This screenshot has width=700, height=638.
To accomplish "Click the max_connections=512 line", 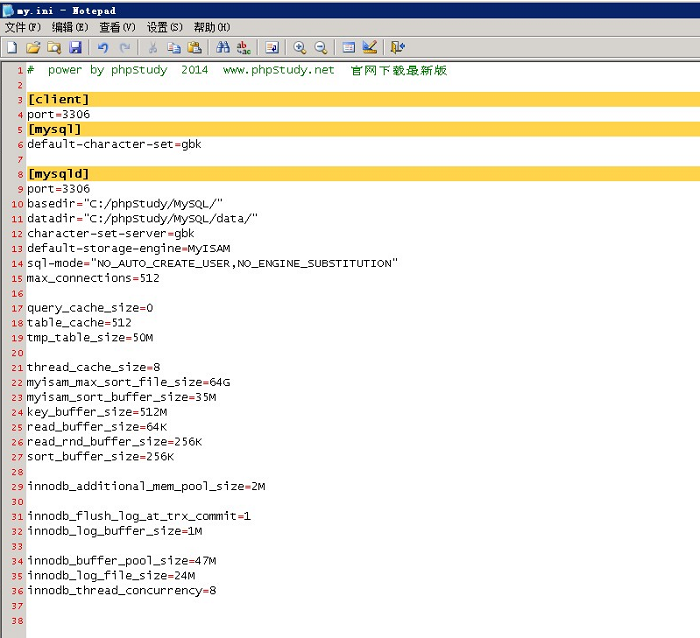I will (93, 278).
